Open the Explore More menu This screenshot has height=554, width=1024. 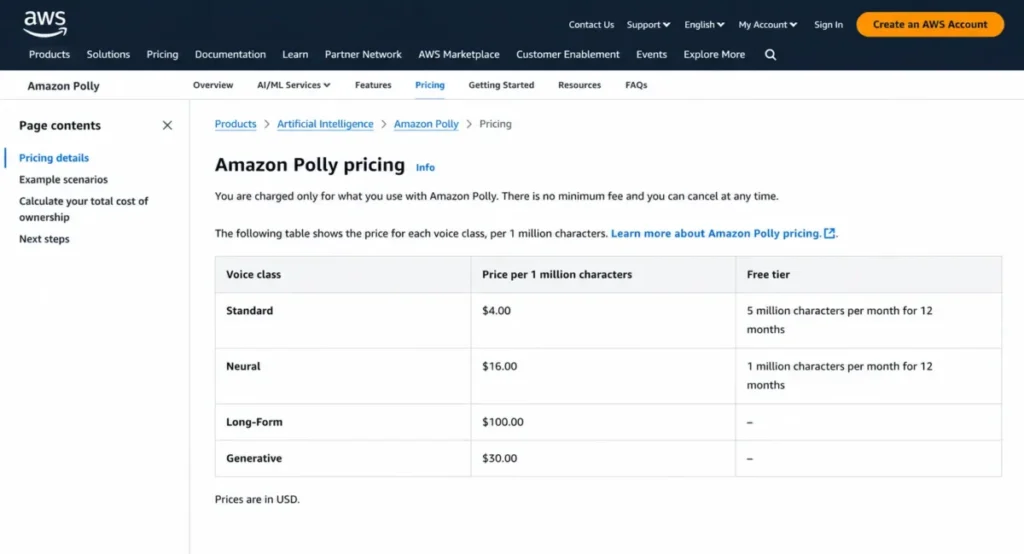[x=714, y=54]
